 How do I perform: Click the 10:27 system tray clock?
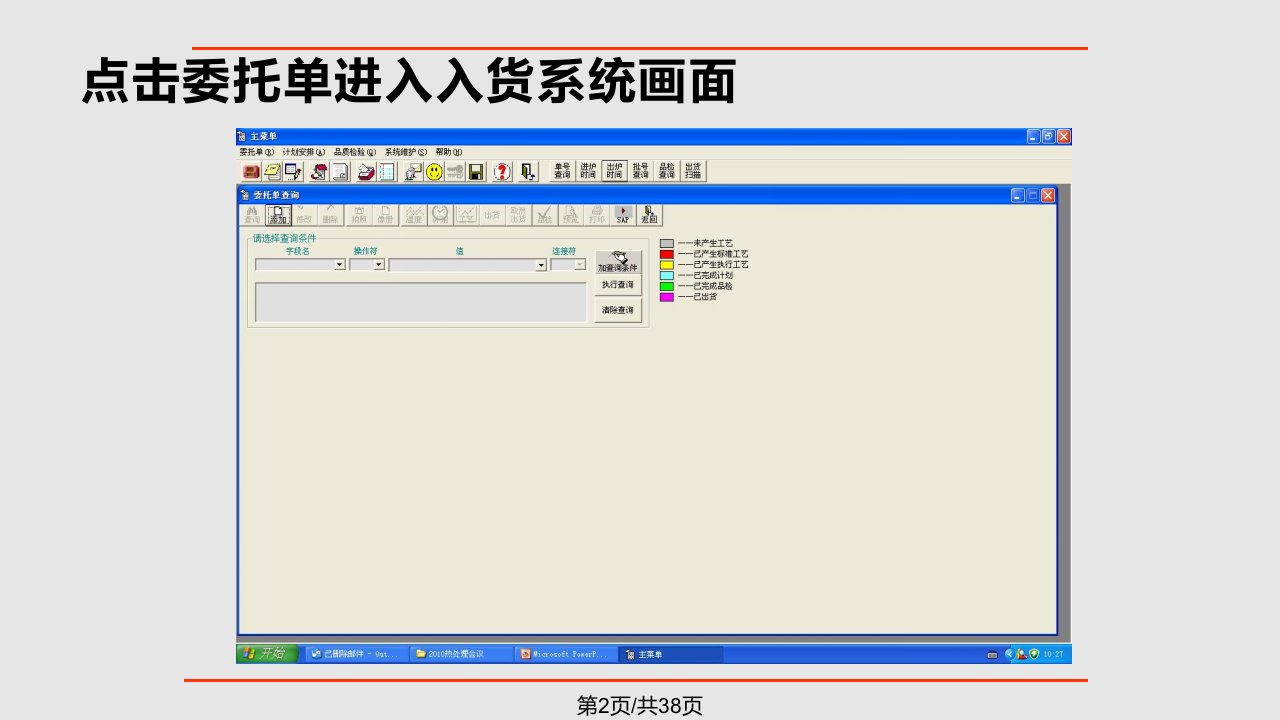tap(1053, 654)
